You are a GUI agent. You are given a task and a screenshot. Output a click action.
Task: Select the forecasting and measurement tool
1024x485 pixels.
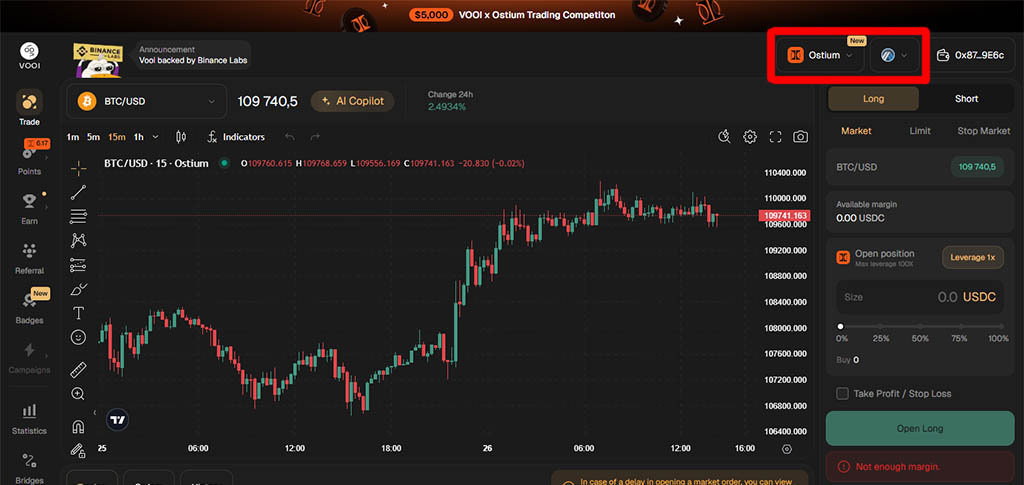(x=78, y=265)
